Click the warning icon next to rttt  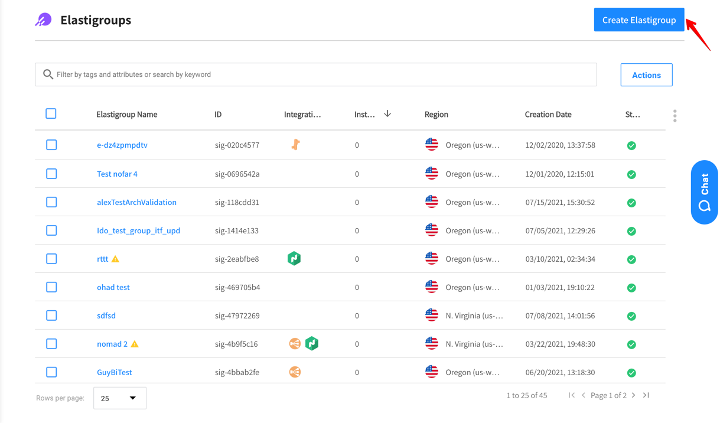click(115, 259)
